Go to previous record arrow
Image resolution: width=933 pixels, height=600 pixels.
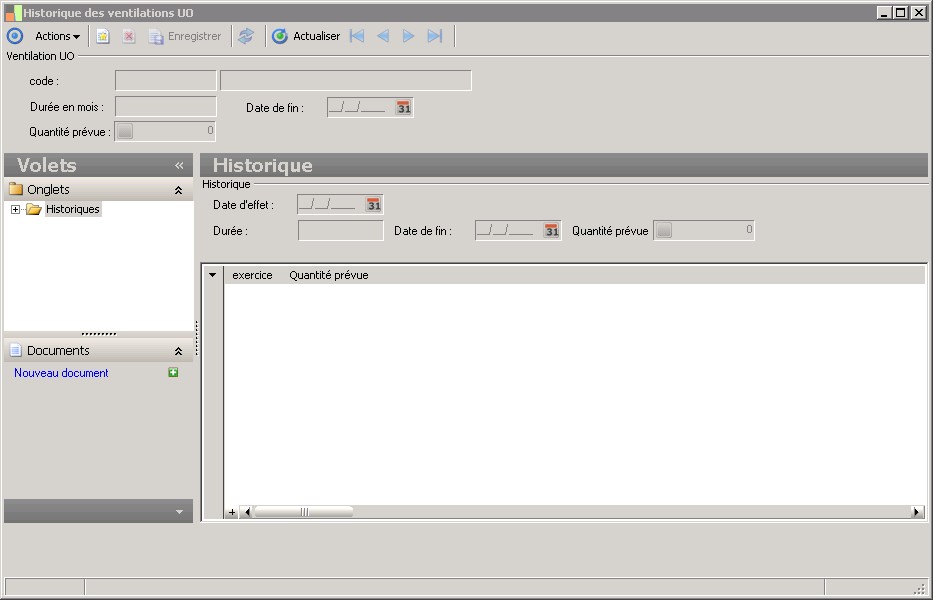(383, 36)
